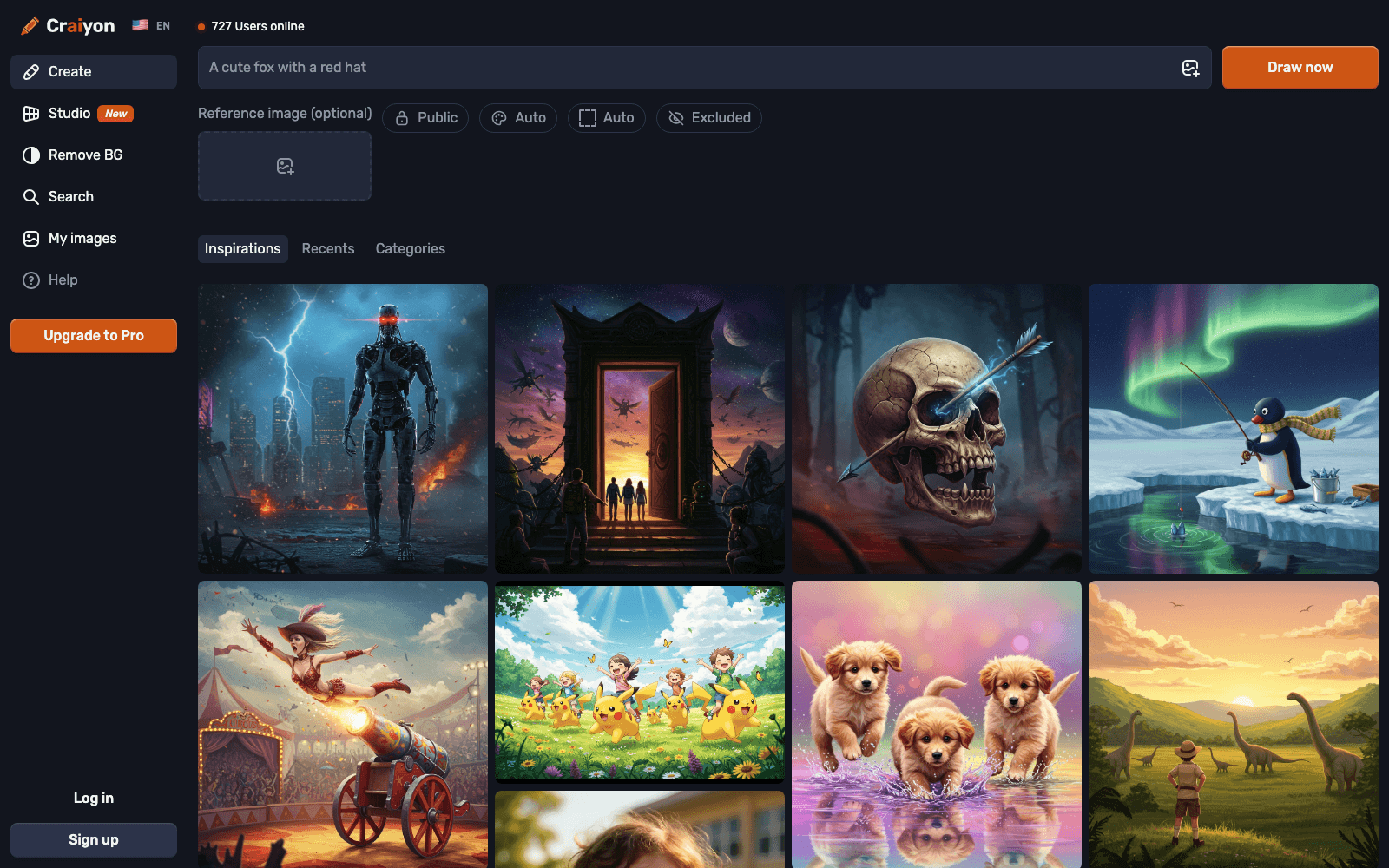Open the robot with lightning thumbnail
The width and height of the screenshot is (1389, 868).
343,429
